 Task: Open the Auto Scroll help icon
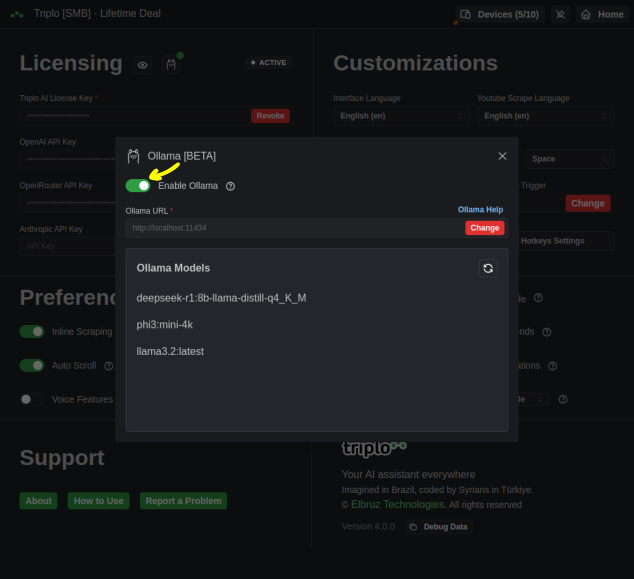(x=108, y=366)
